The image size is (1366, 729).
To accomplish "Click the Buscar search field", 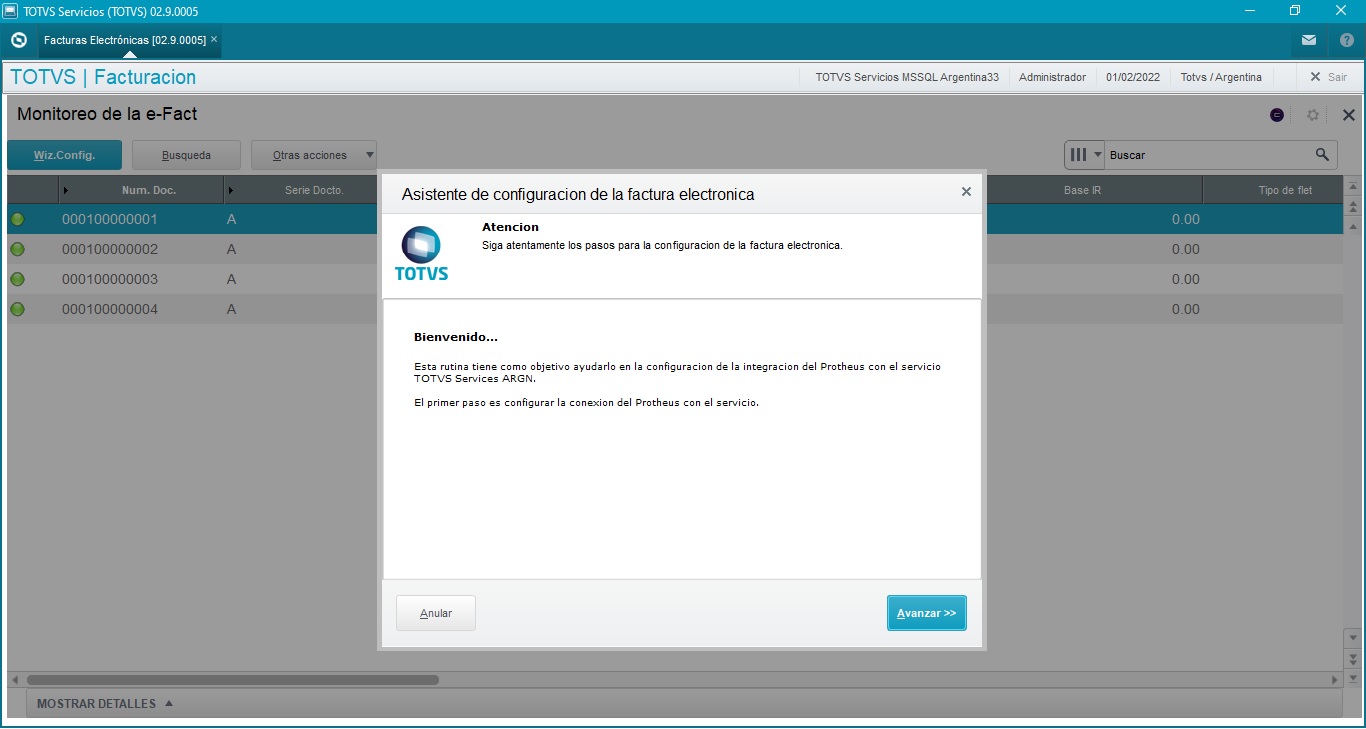I will (1208, 155).
